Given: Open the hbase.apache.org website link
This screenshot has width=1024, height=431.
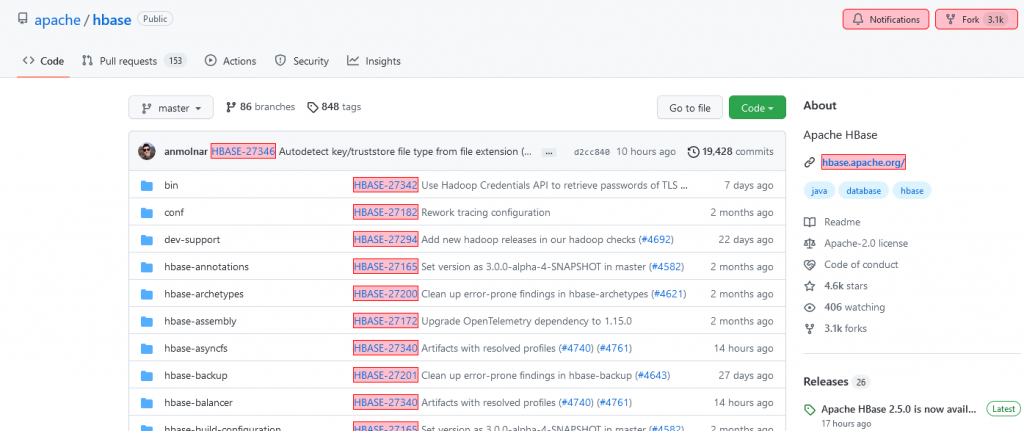Looking at the screenshot, I should (863, 163).
